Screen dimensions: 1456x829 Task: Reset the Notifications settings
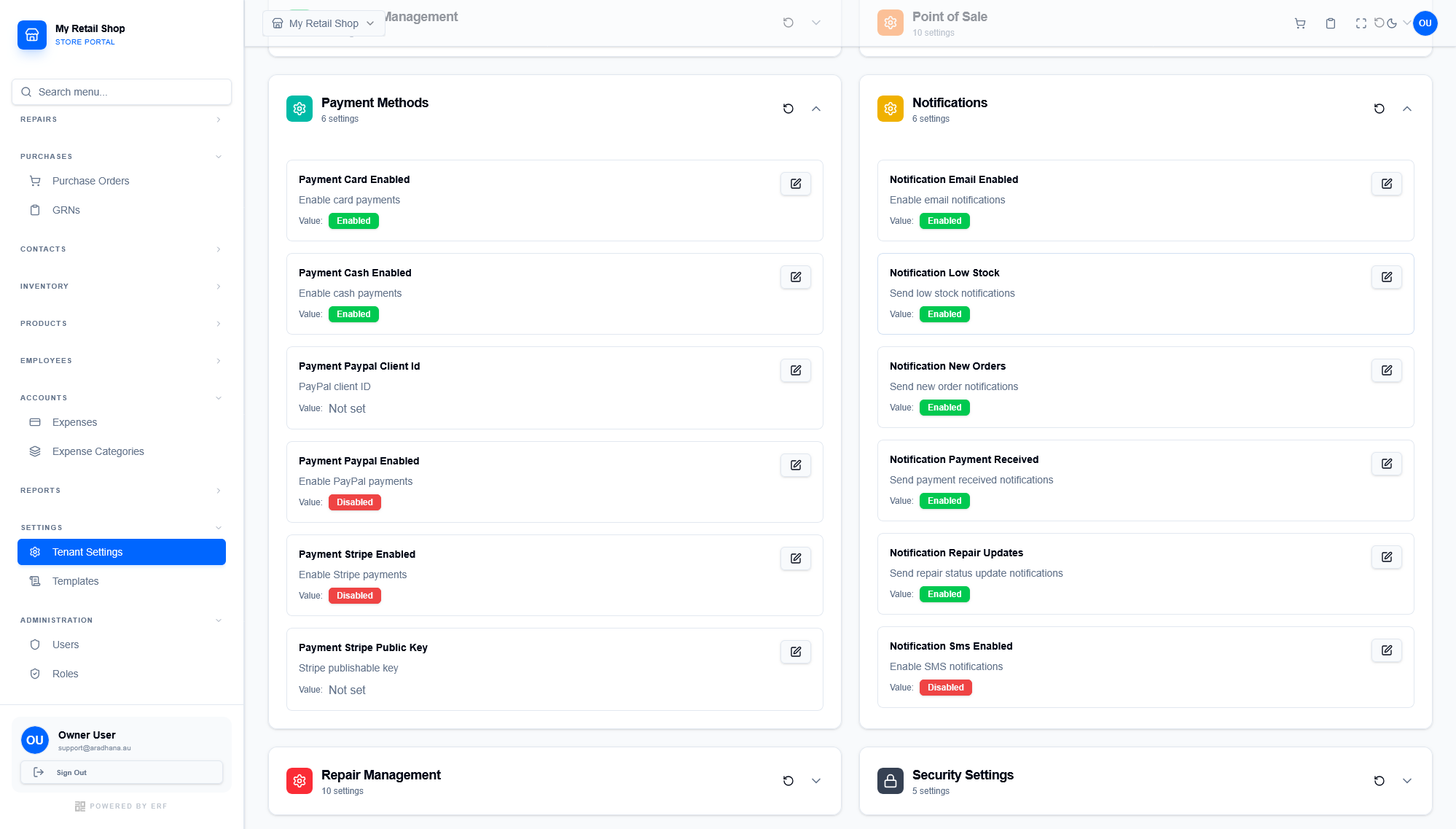tap(1379, 109)
